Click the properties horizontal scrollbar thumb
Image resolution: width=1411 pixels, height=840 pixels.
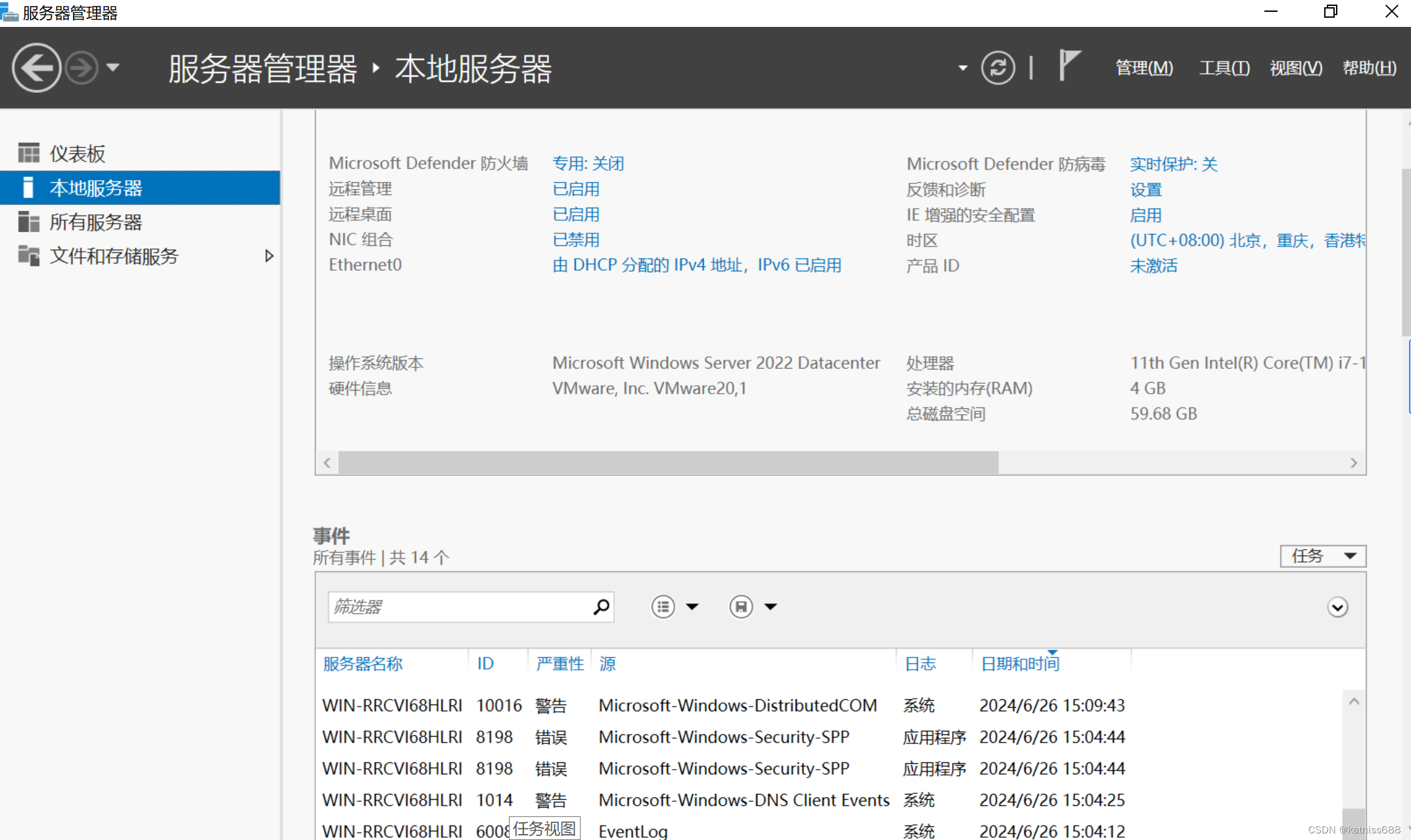click(x=668, y=463)
